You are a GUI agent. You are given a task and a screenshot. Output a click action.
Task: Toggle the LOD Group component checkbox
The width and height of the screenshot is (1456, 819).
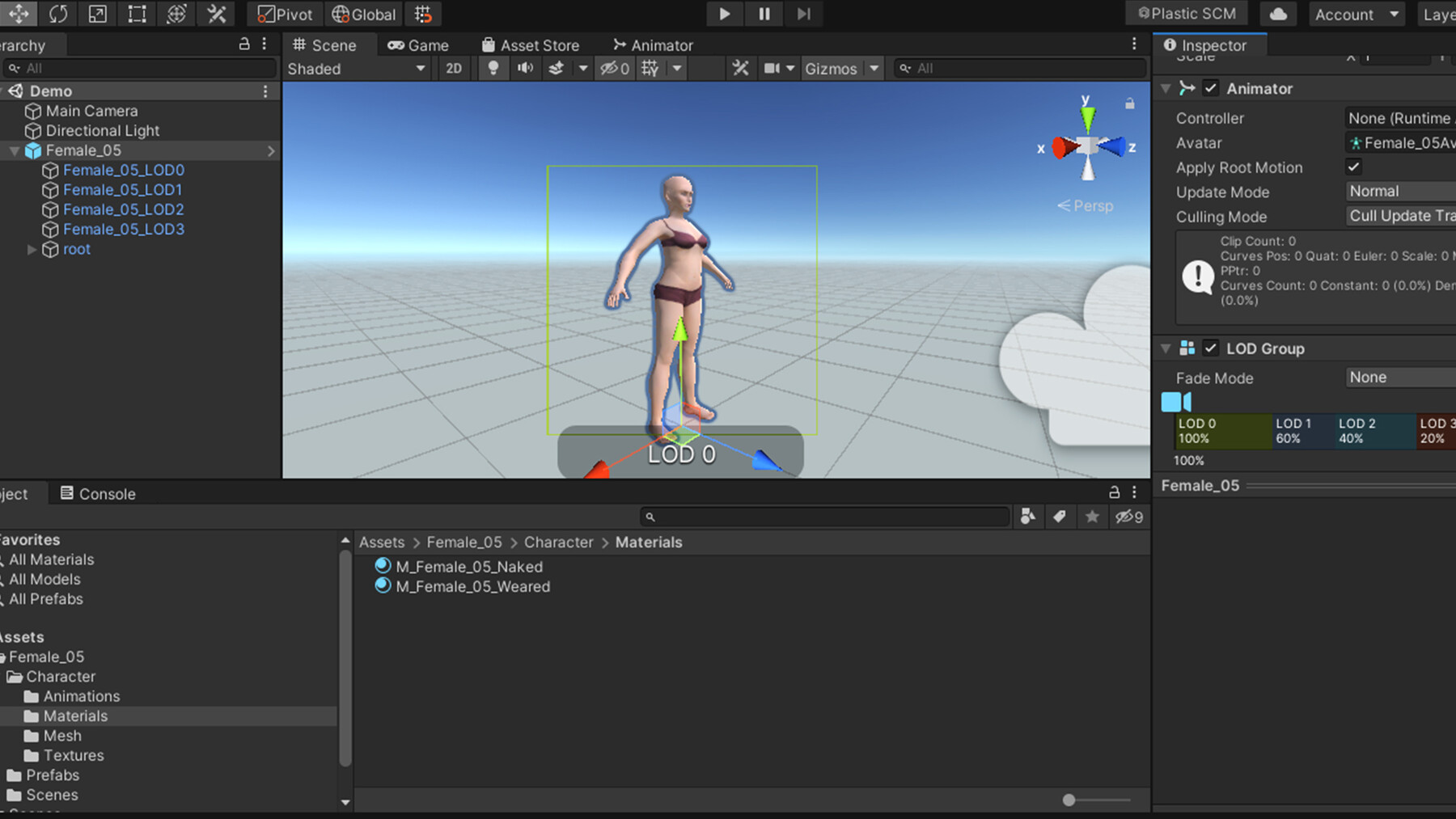(1211, 348)
